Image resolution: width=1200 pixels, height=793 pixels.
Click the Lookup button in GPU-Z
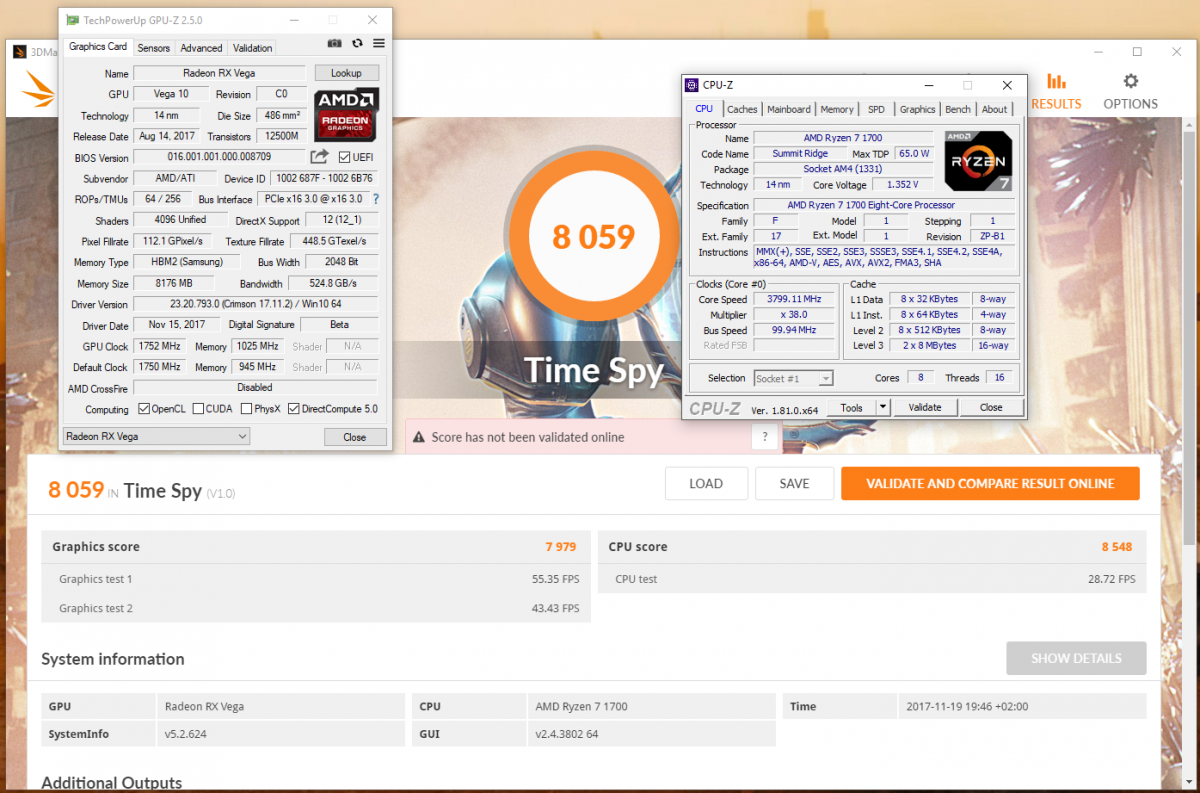pos(346,73)
